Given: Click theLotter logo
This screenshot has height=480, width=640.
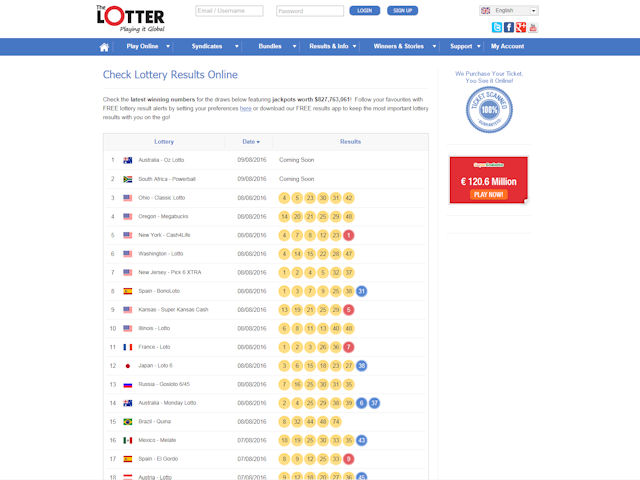Looking at the screenshot, I should 131,19.
